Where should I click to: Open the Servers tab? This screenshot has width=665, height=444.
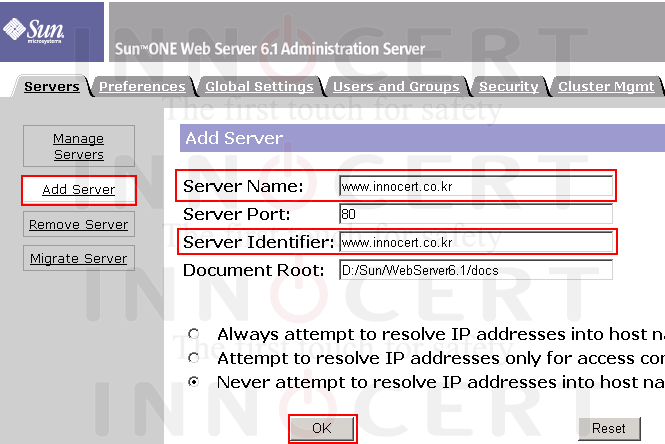pos(52,87)
